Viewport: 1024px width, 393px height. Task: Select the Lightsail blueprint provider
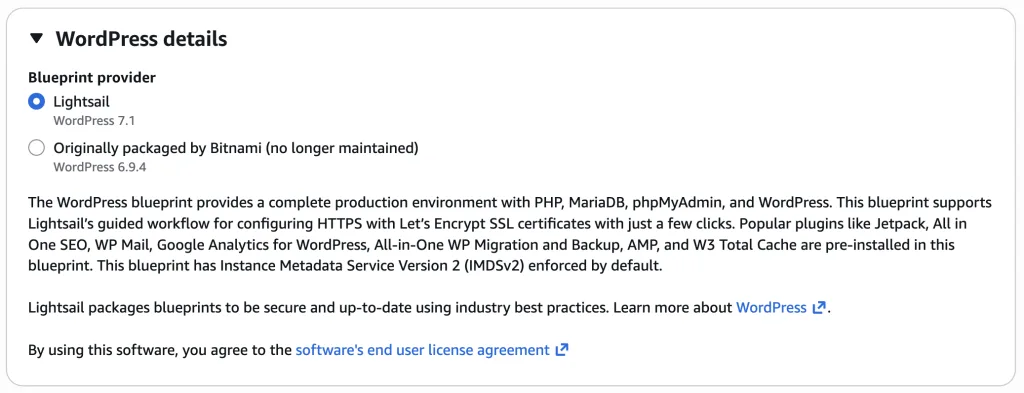point(37,102)
